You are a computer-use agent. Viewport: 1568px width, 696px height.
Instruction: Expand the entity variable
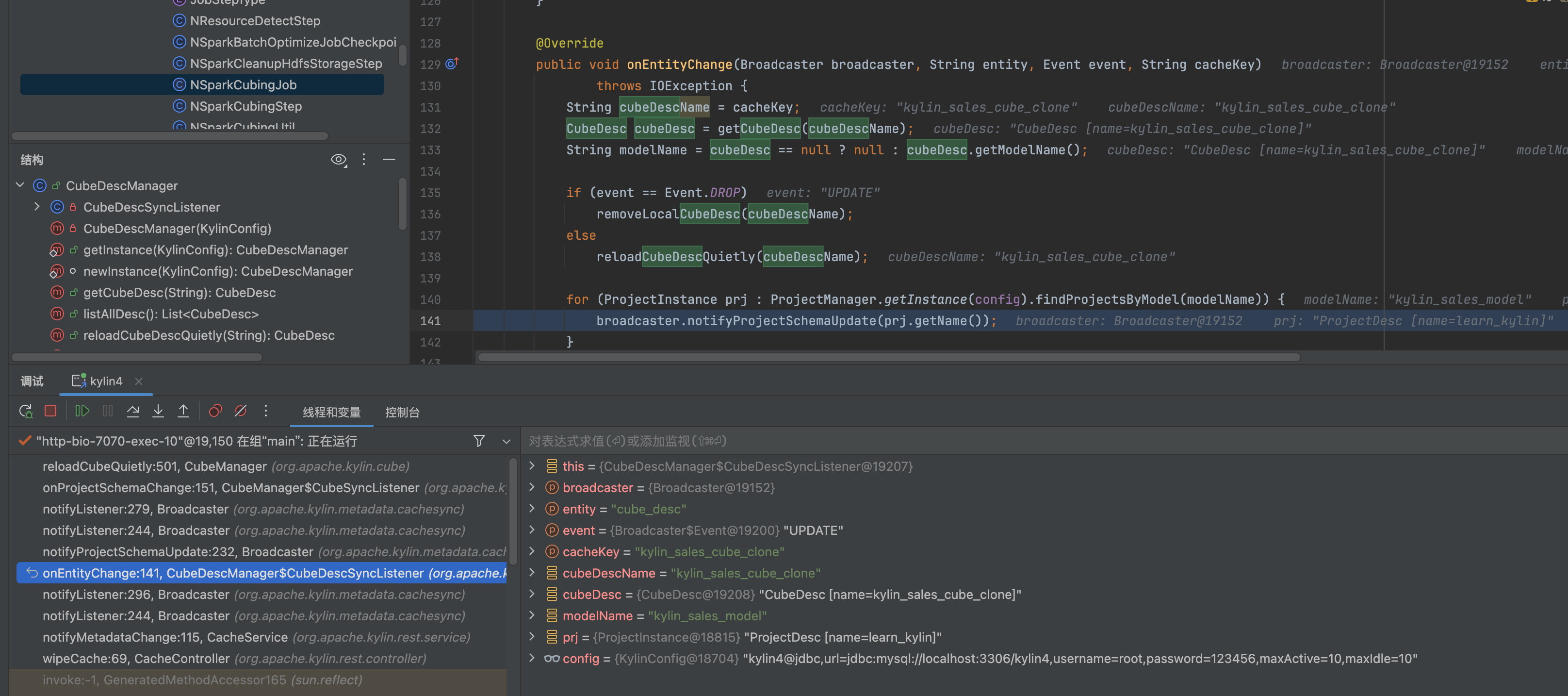[x=532, y=509]
